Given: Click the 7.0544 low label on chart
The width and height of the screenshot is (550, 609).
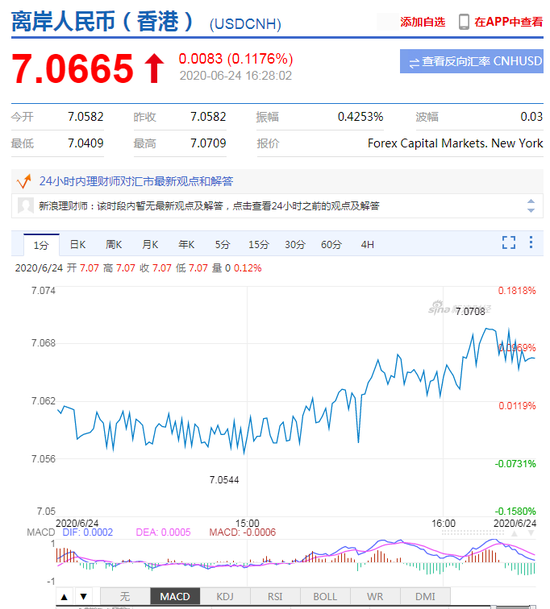Looking at the screenshot, I should (224, 480).
